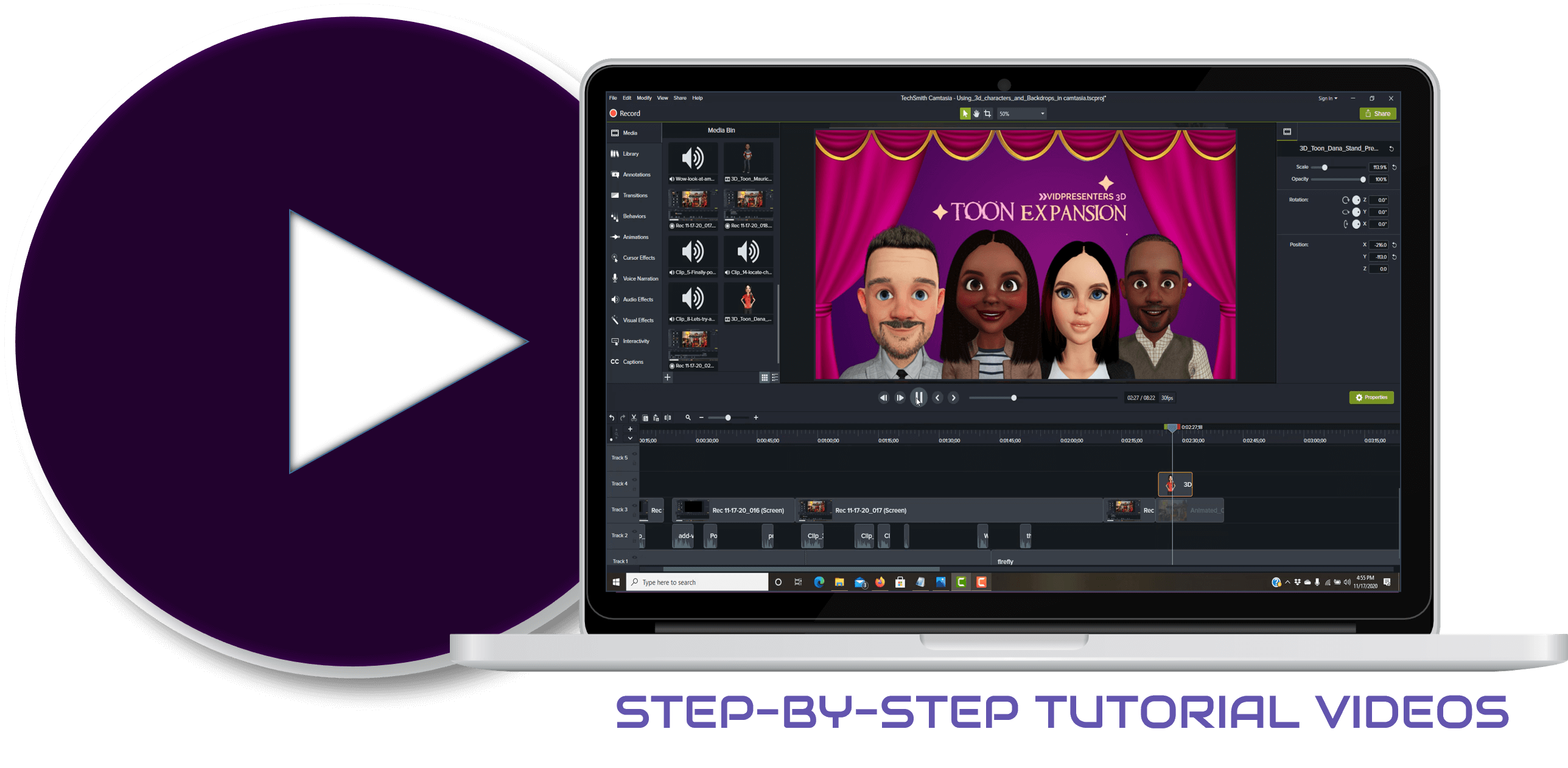Jump to next media with right chevron
The width and height of the screenshot is (1568, 768).
click(x=954, y=397)
